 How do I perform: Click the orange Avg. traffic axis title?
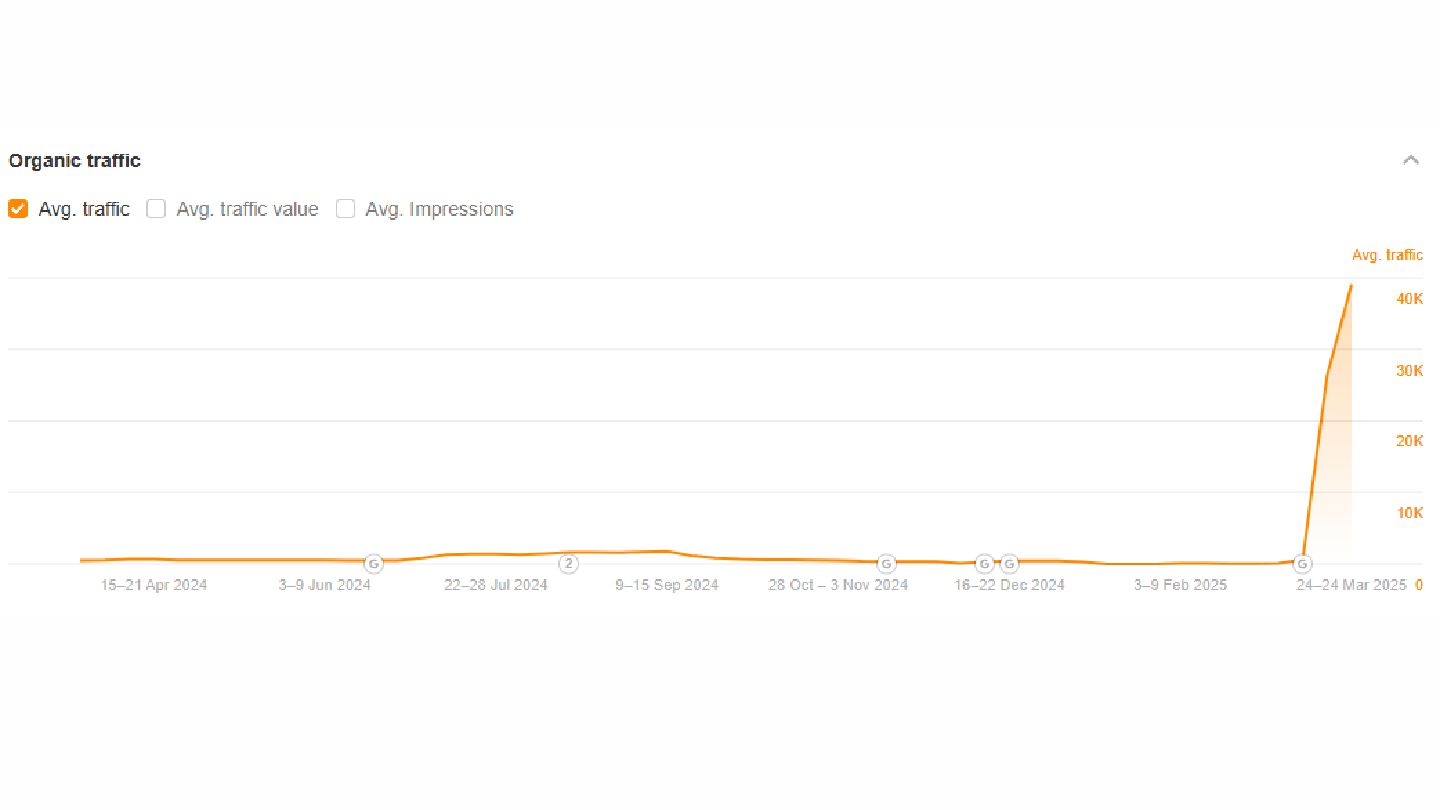[x=1386, y=255]
